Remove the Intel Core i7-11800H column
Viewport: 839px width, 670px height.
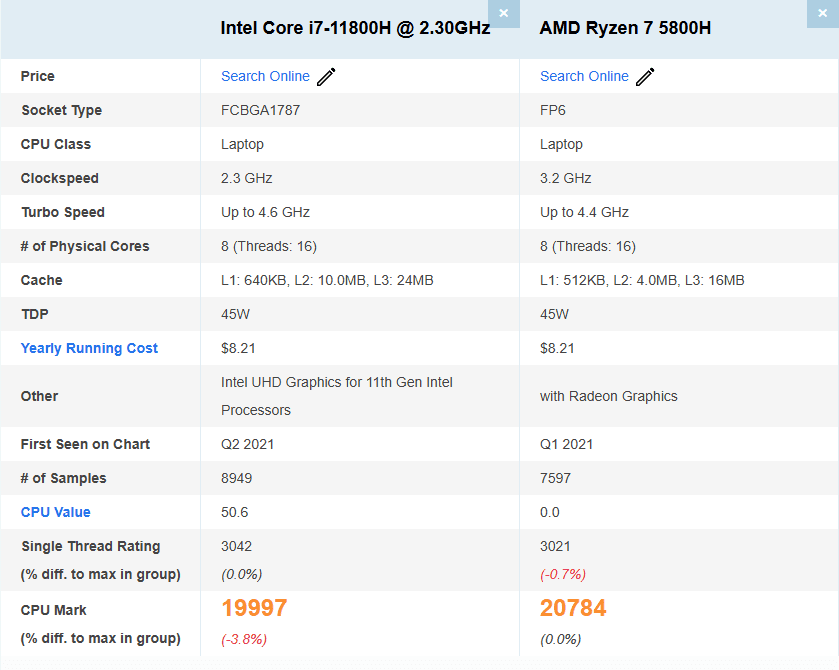pyautogui.click(x=503, y=13)
